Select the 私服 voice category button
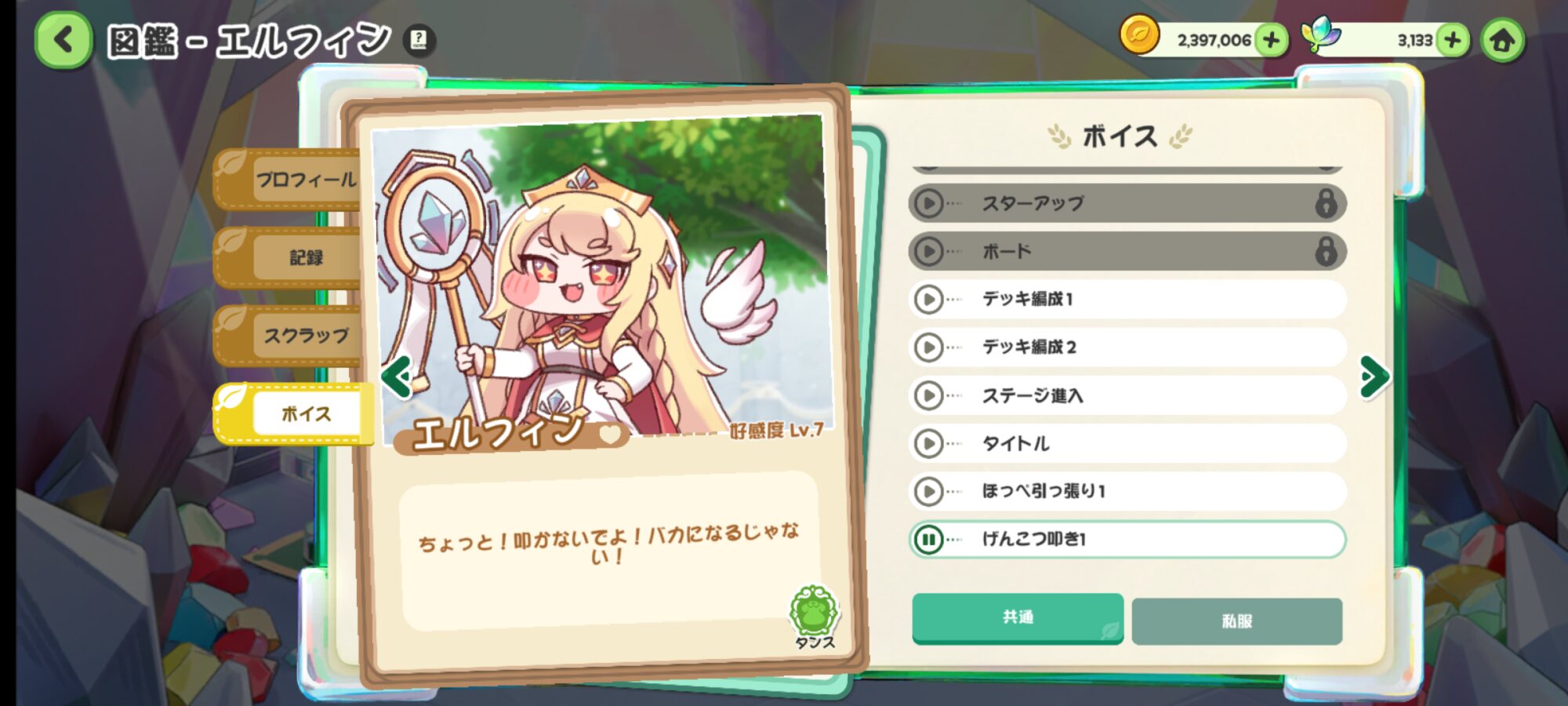The image size is (1568, 706). 1237,621
